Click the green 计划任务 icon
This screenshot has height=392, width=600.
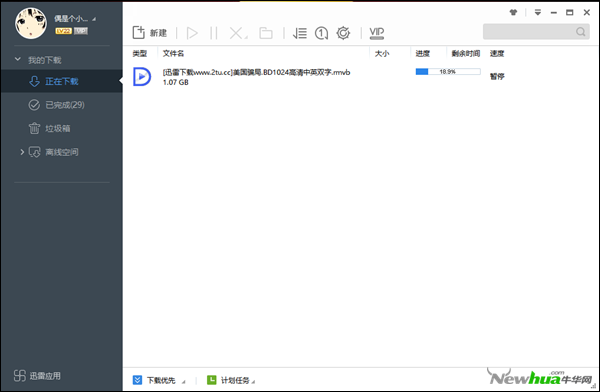pyautogui.click(x=211, y=380)
